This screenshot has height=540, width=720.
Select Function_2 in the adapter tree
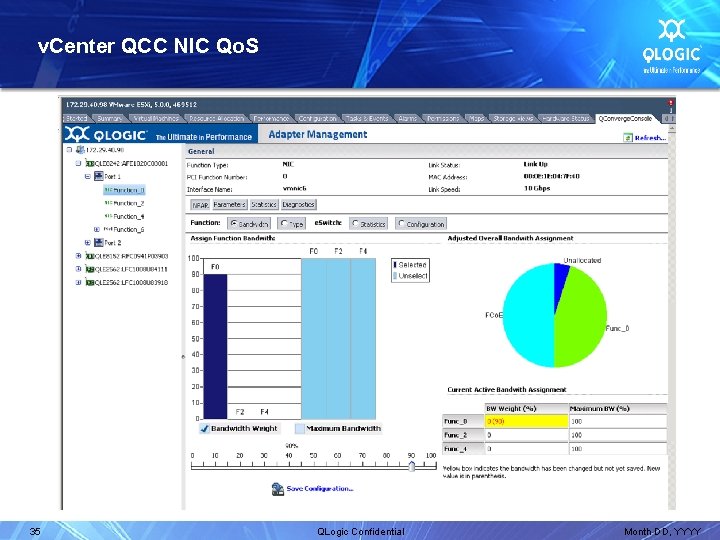(x=129, y=203)
